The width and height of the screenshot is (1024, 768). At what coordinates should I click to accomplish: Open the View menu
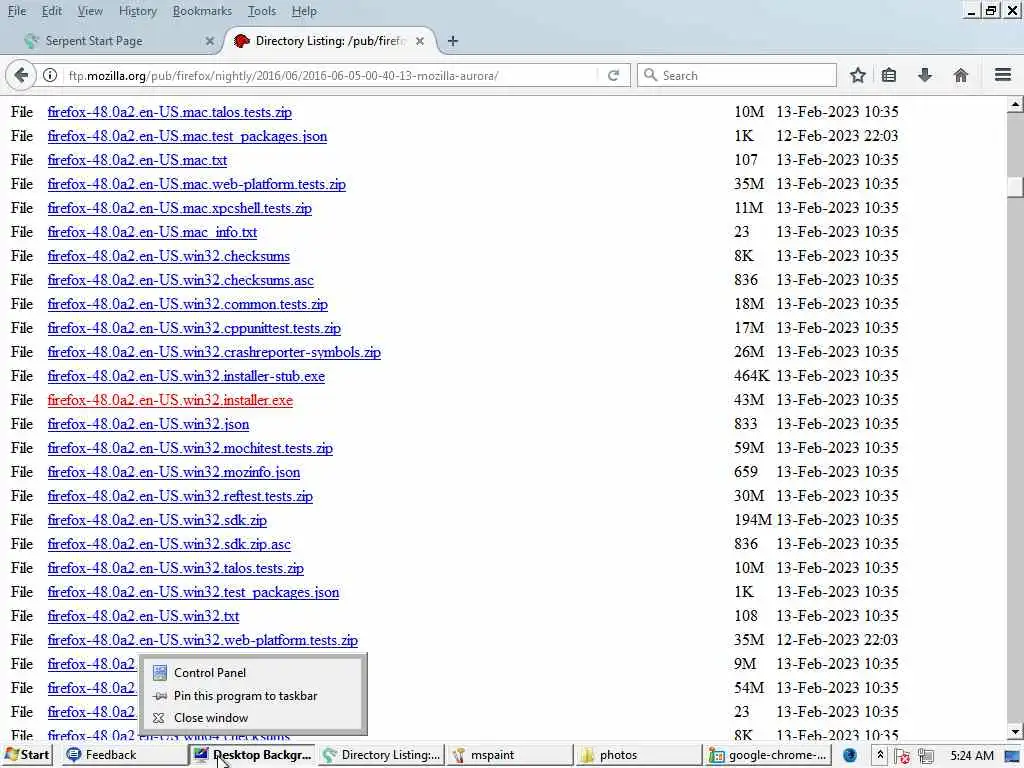click(89, 11)
